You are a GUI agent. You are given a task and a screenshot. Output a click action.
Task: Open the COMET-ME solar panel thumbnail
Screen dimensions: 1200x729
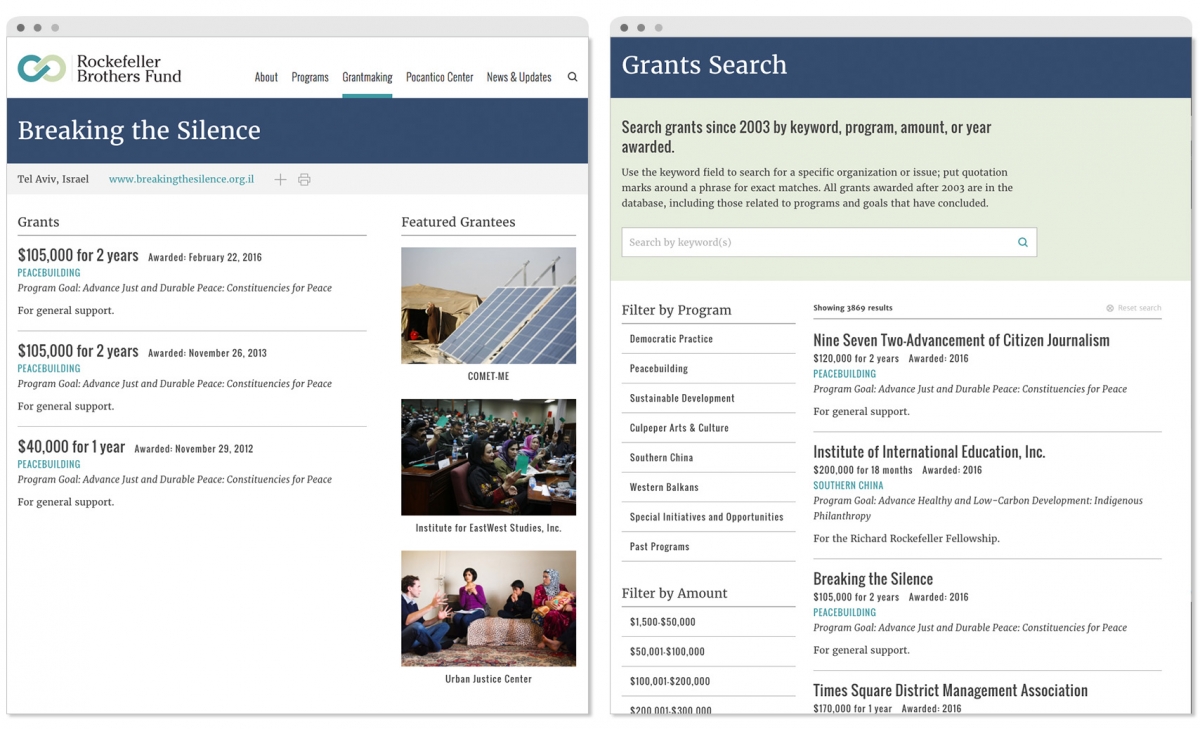[488, 305]
